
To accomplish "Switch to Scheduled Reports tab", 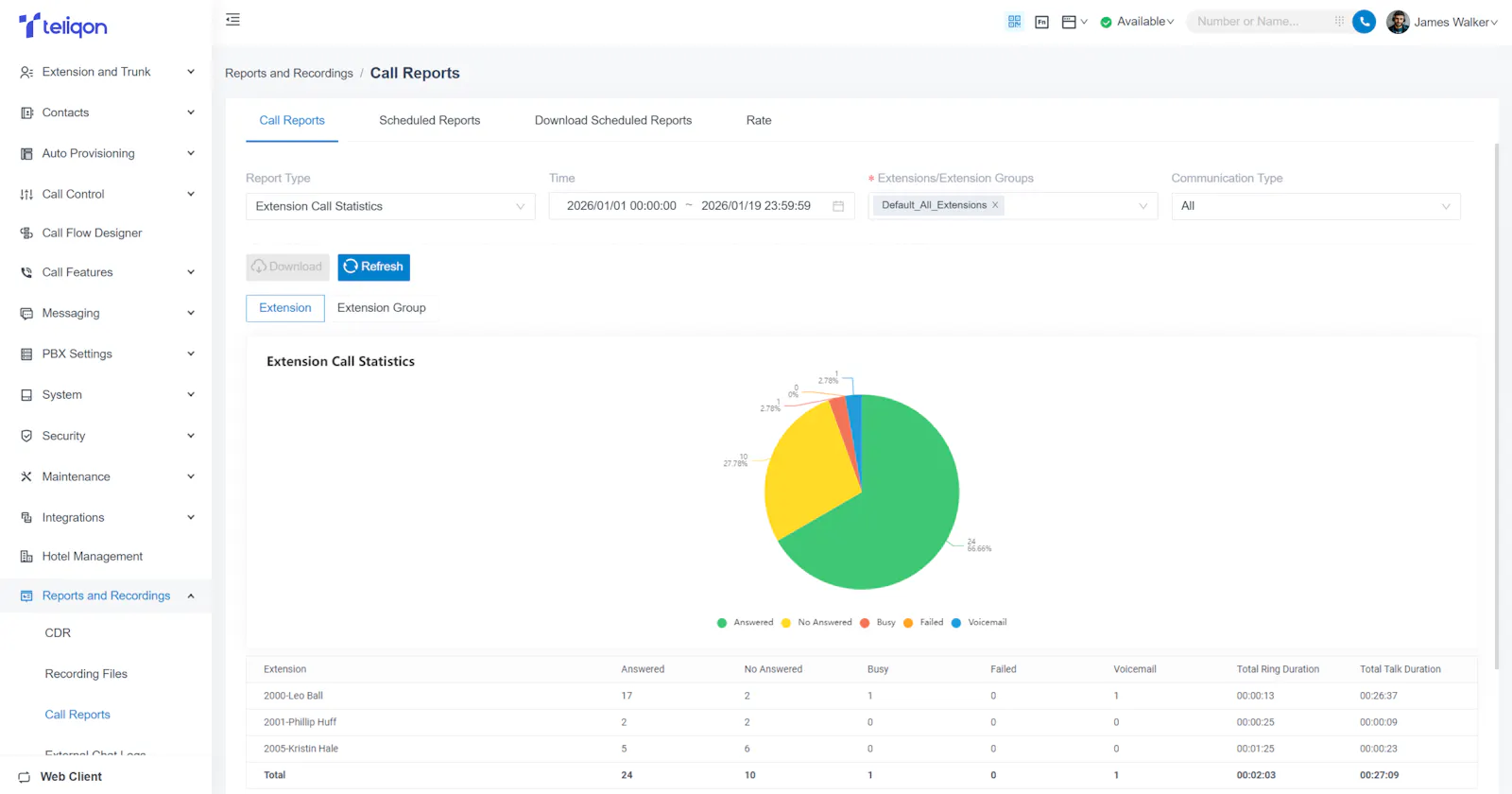I will pyautogui.click(x=430, y=120).
